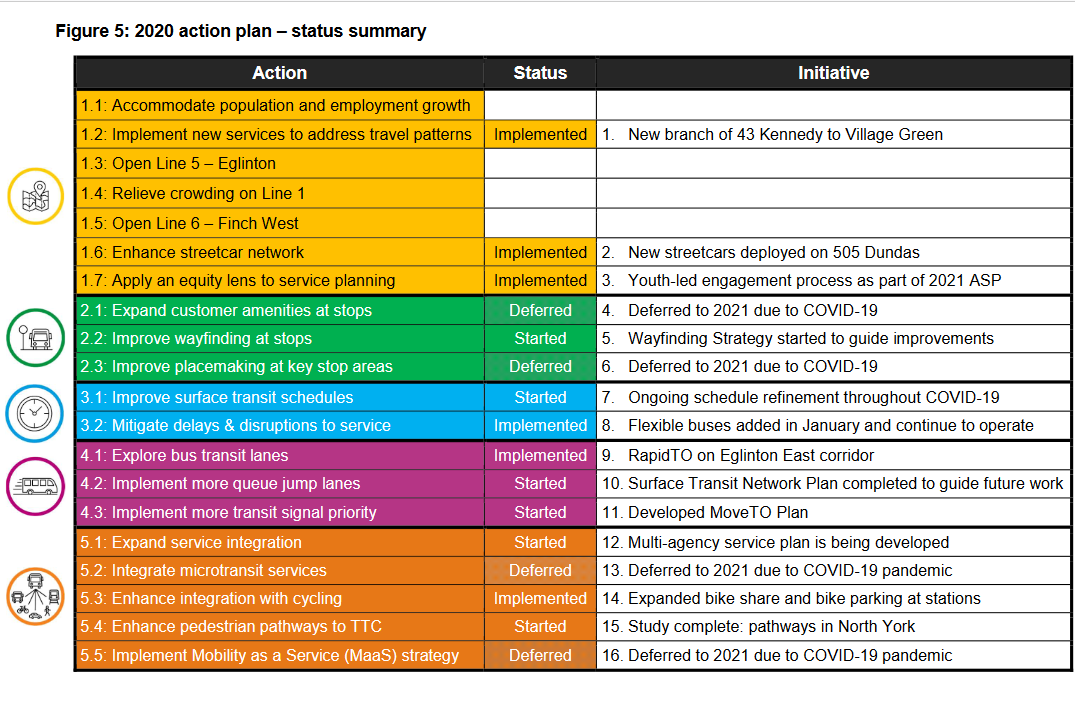Click the orange multimodal integration icon
The height and width of the screenshot is (713, 1075).
(36, 596)
